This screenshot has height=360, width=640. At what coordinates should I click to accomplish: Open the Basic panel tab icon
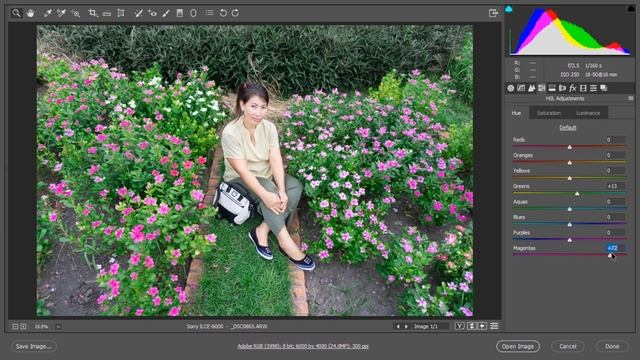pyautogui.click(x=511, y=88)
